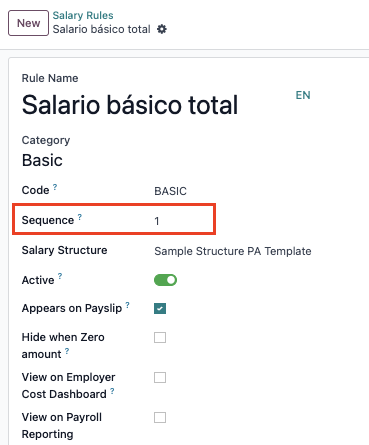
Task: Open the gear actions menu beside the title
Action: tap(162, 29)
